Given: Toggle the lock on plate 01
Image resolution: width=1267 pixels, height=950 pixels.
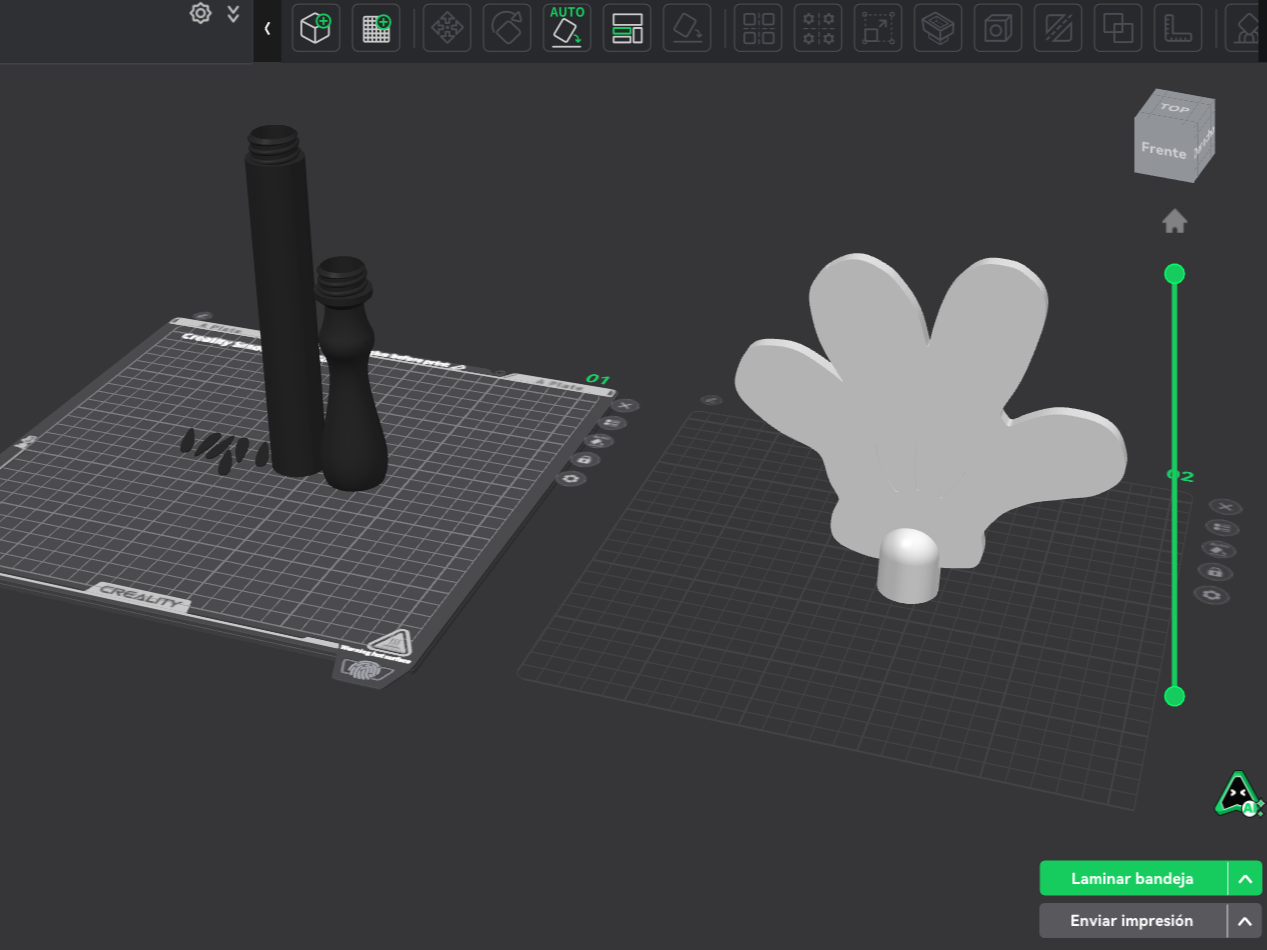Looking at the screenshot, I should [x=585, y=460].
